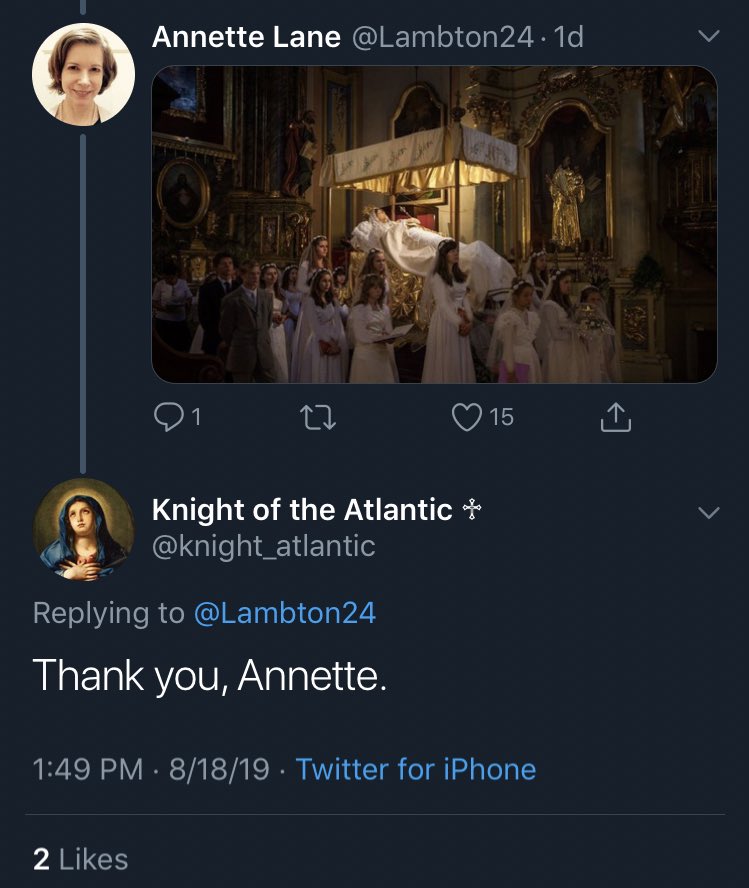
Task: Tap the @knight_atlantic handle
Action: (263, 546)
